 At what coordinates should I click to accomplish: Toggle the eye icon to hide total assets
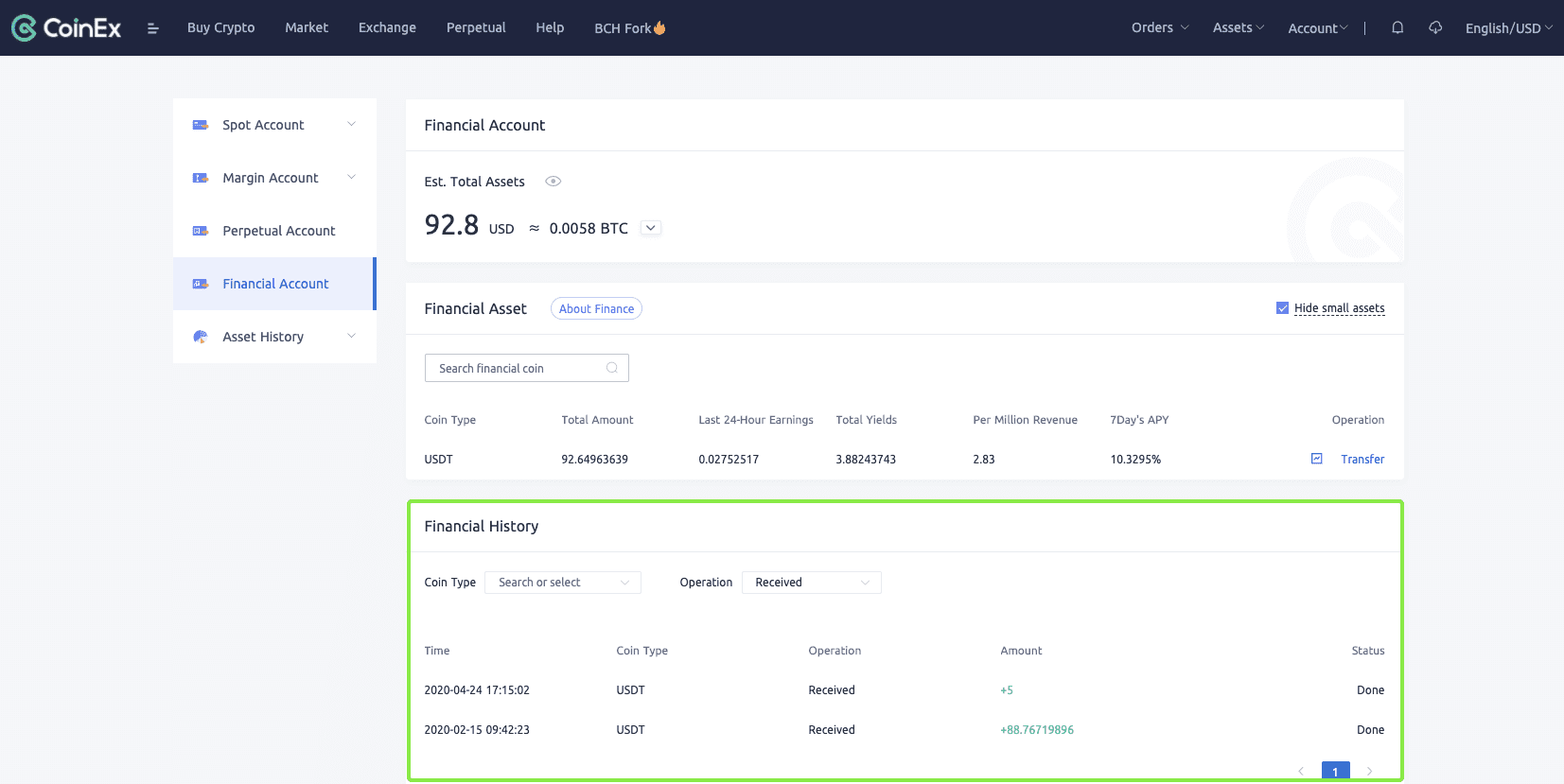click(x=554, y=182)
